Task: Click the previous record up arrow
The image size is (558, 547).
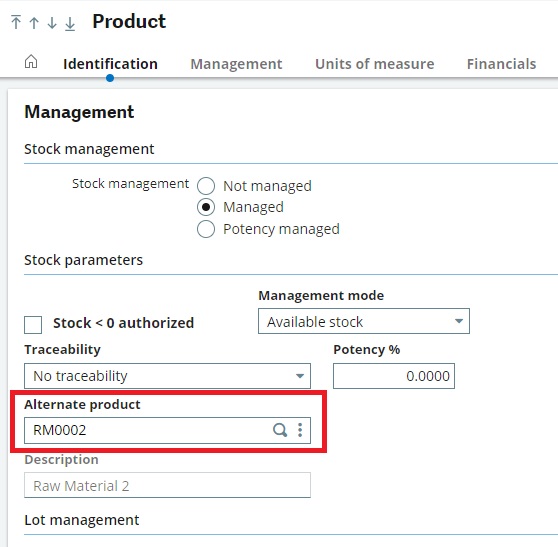Action: 34,23
